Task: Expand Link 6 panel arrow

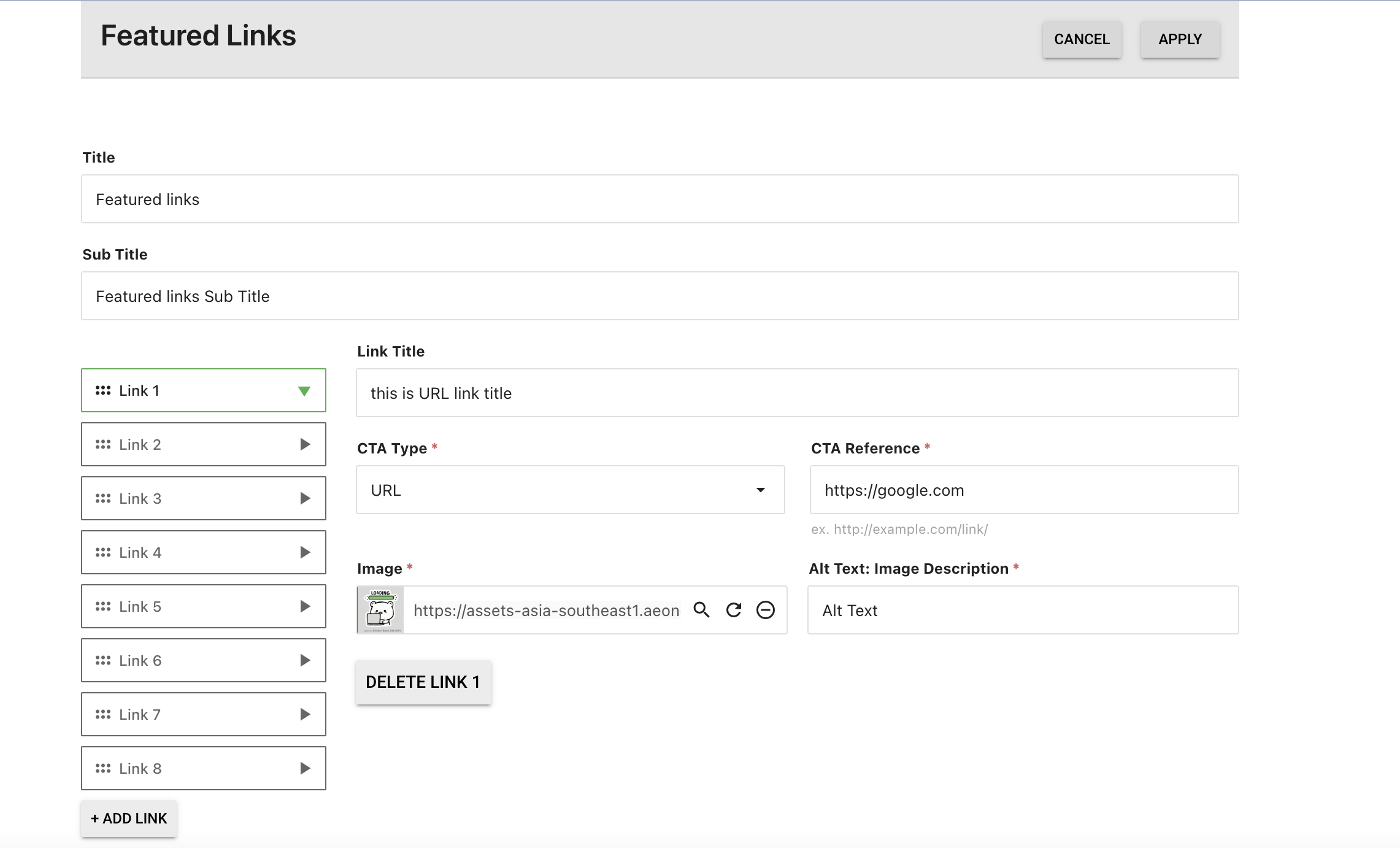Action: click(x=305, y=660)
